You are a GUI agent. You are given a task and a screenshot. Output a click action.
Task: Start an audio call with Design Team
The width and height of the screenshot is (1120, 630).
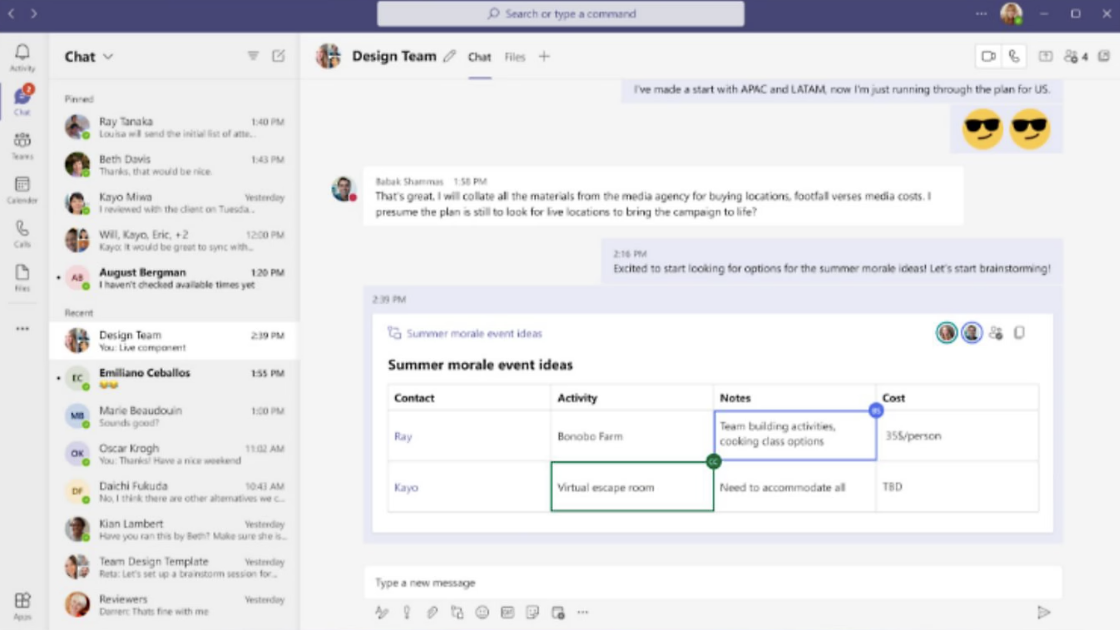pyautogui.click(x=1014, y=57)
